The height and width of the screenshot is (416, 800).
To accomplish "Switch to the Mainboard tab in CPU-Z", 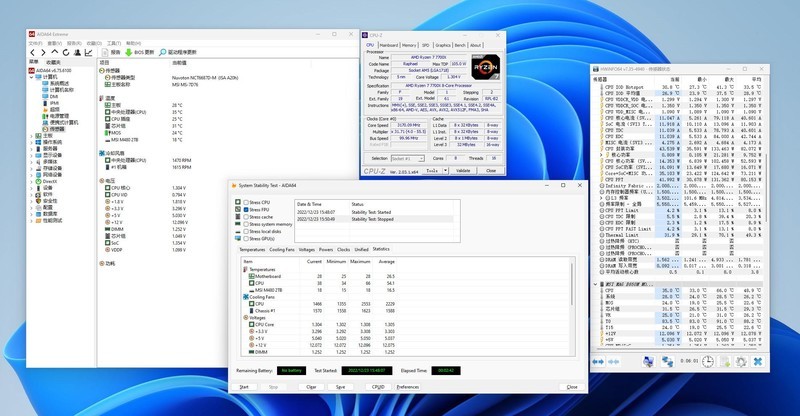I will [389, 45].
